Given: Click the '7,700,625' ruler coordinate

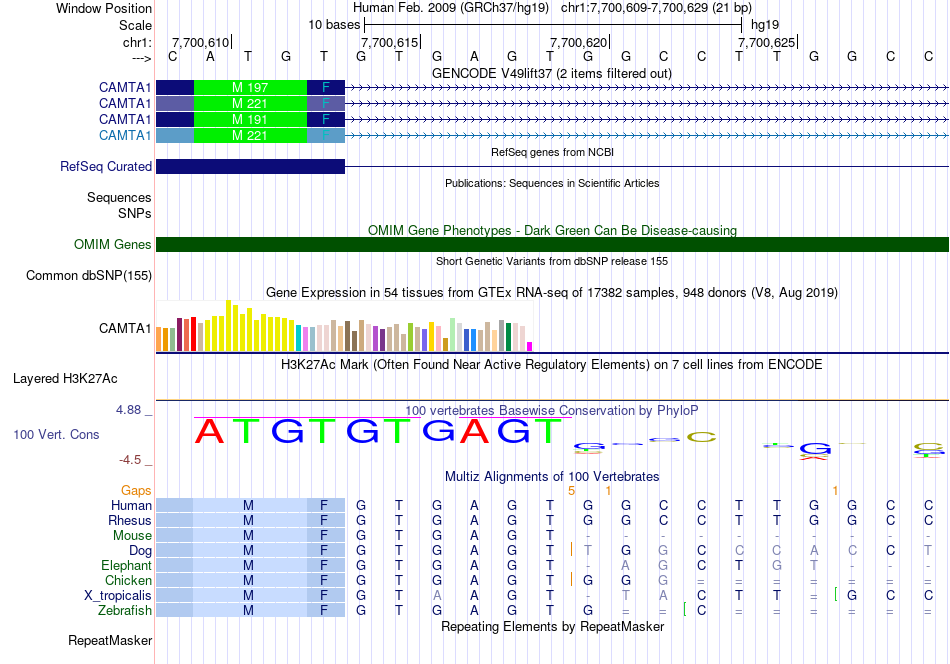Looking at the screenshot, I should click(766, 42).
